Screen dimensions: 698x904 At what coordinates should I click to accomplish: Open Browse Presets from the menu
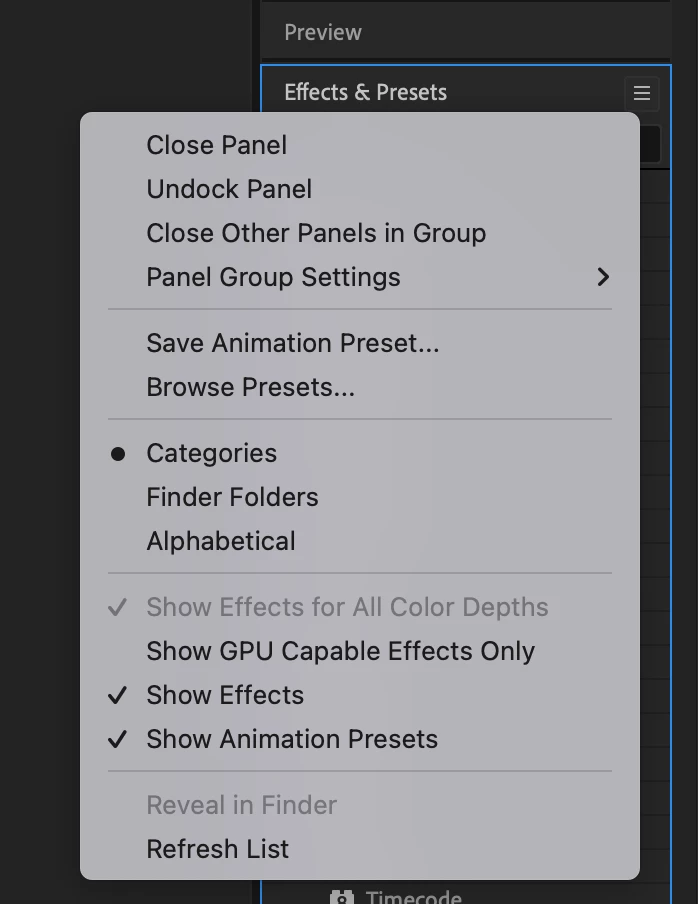(x=250, y=387)
